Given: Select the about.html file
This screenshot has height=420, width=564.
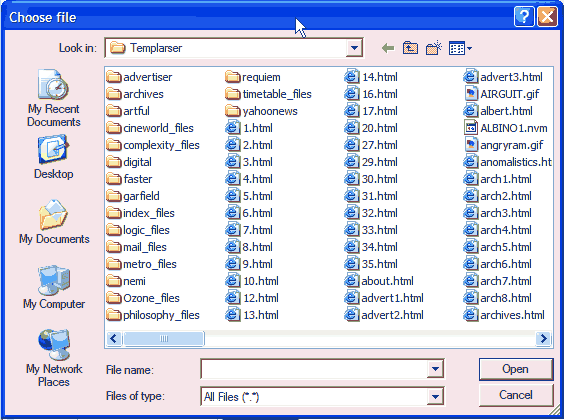Looking at the screenshot, I should pos(379,281).
